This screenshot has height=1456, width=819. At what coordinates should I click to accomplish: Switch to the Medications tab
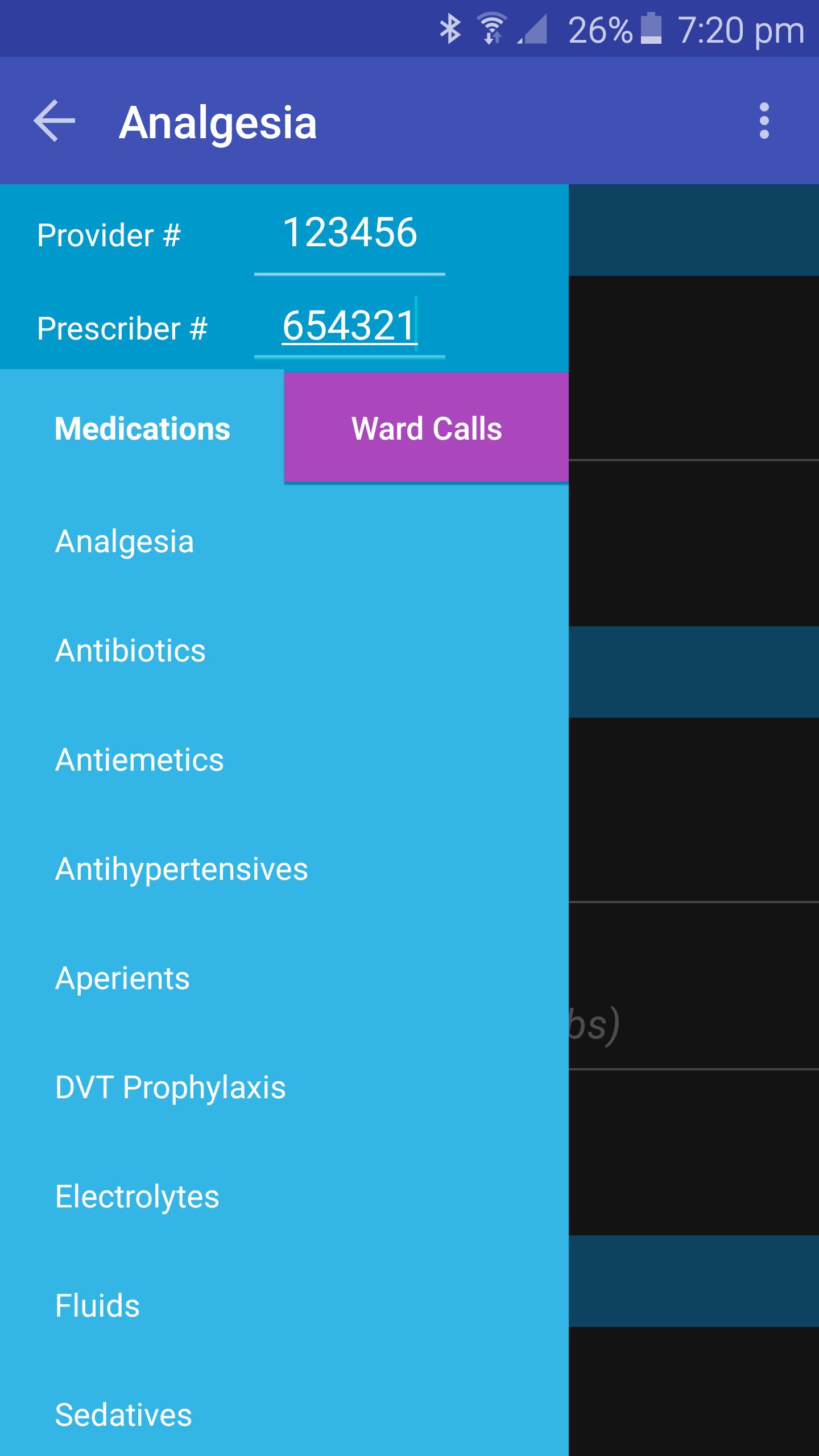[x=142, y=428]
